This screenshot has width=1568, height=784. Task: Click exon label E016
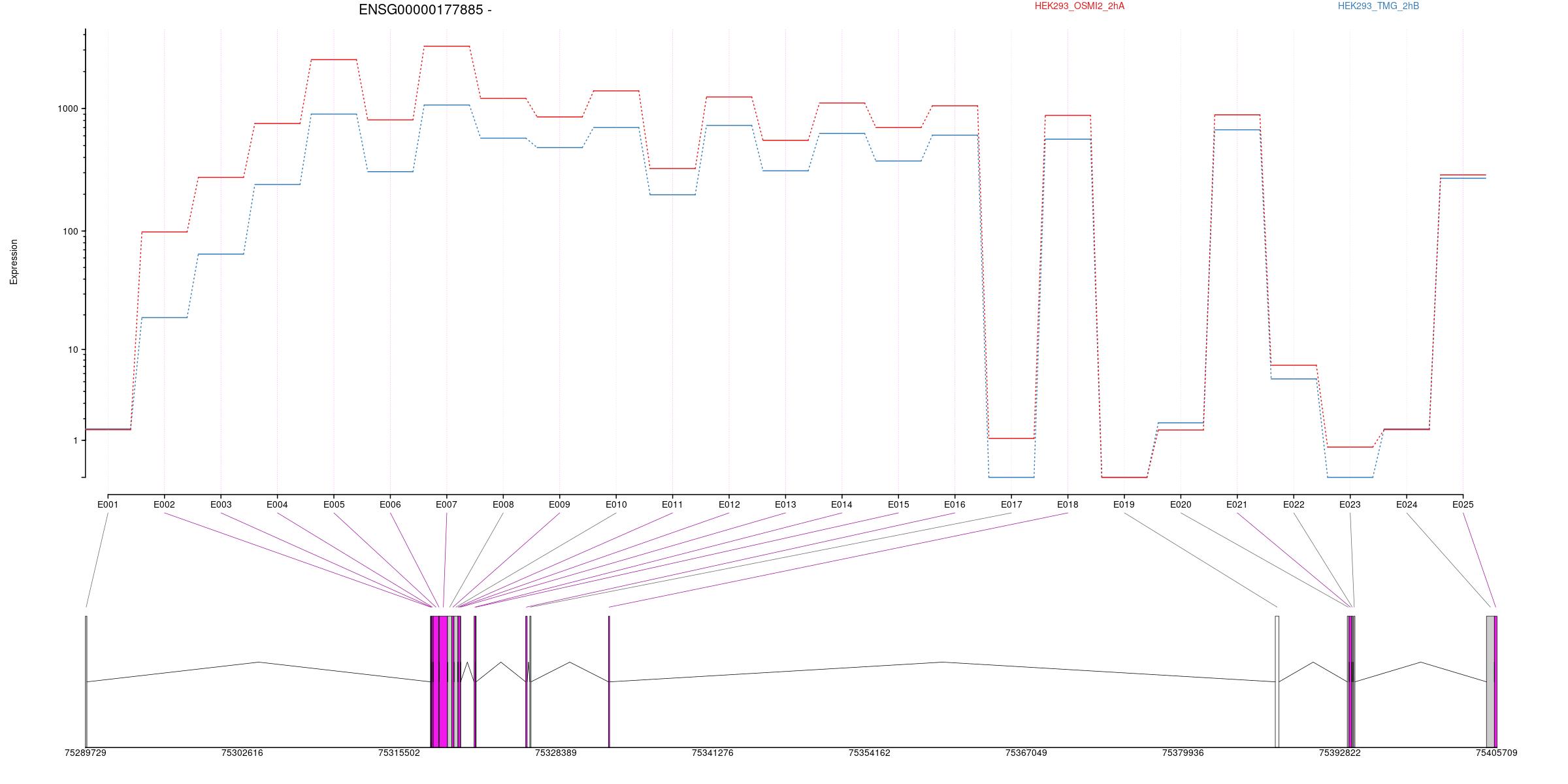point(955,504)
